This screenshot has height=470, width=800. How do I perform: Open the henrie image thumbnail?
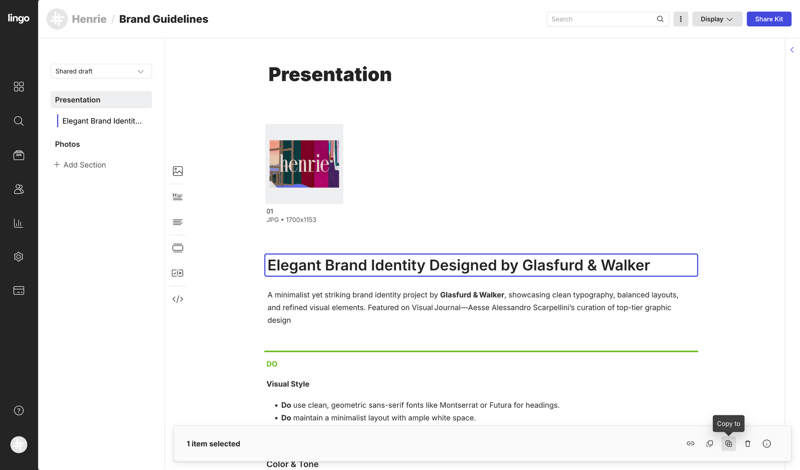click(x=304, y=164)
